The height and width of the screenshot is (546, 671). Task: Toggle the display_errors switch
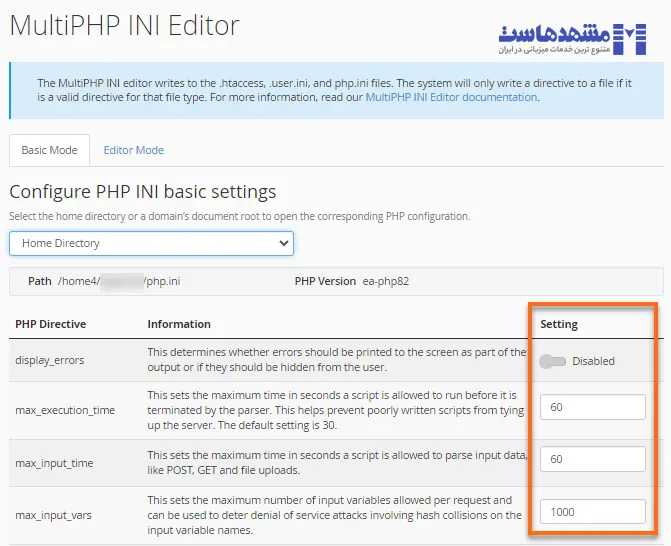coord(553,361)
